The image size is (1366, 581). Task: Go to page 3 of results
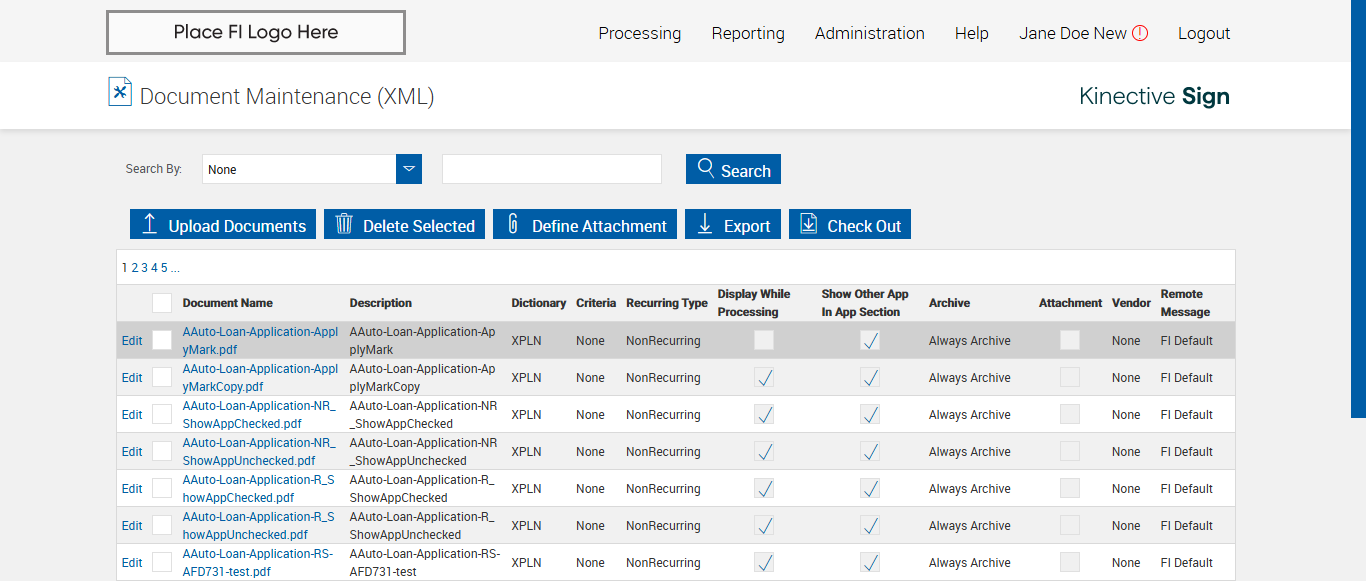pos(144,268)
